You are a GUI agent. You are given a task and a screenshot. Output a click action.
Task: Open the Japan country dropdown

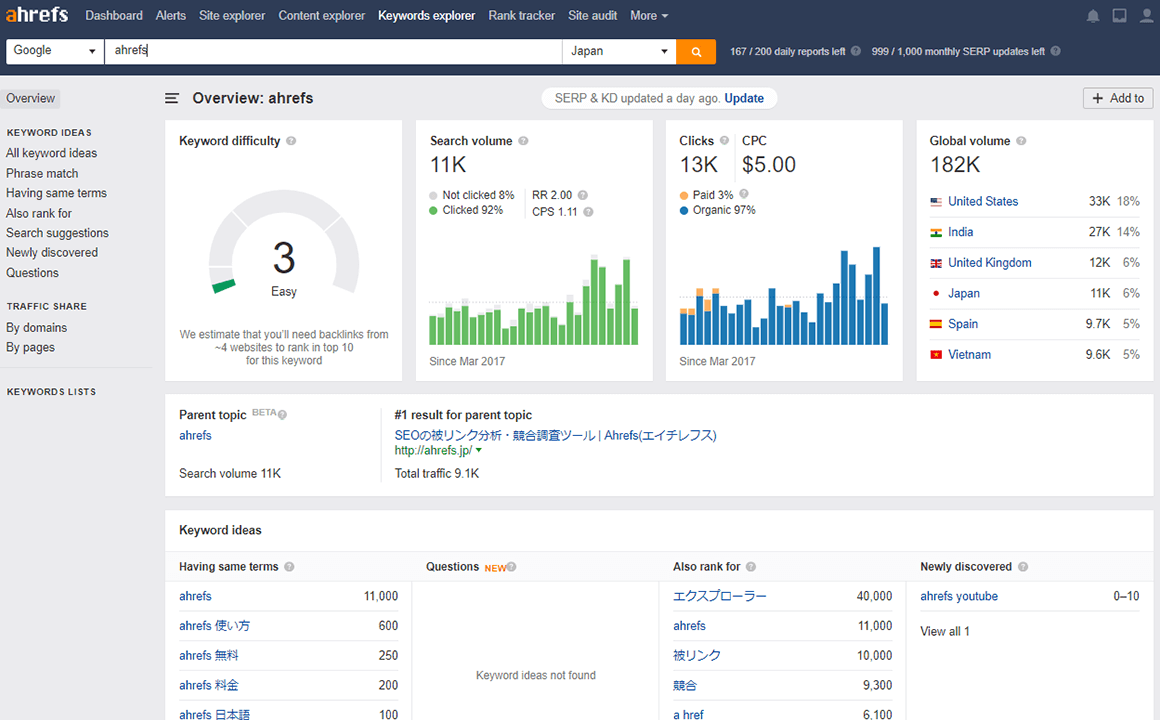click(x=619, y=51)
